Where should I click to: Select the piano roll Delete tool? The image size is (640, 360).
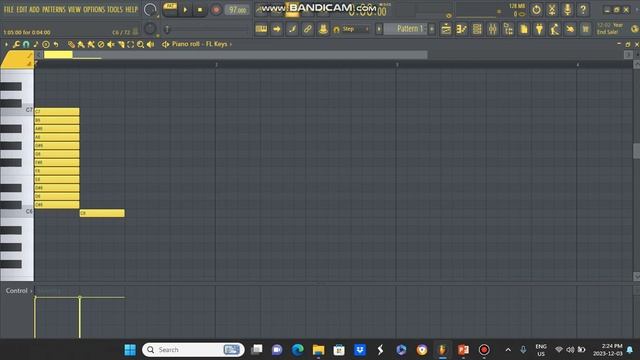pos(101,44)
